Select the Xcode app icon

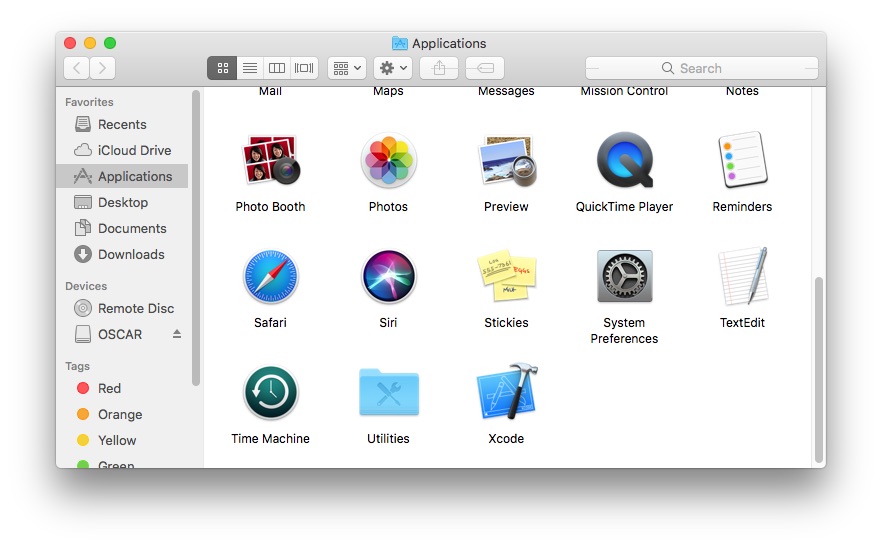(507, 392)
